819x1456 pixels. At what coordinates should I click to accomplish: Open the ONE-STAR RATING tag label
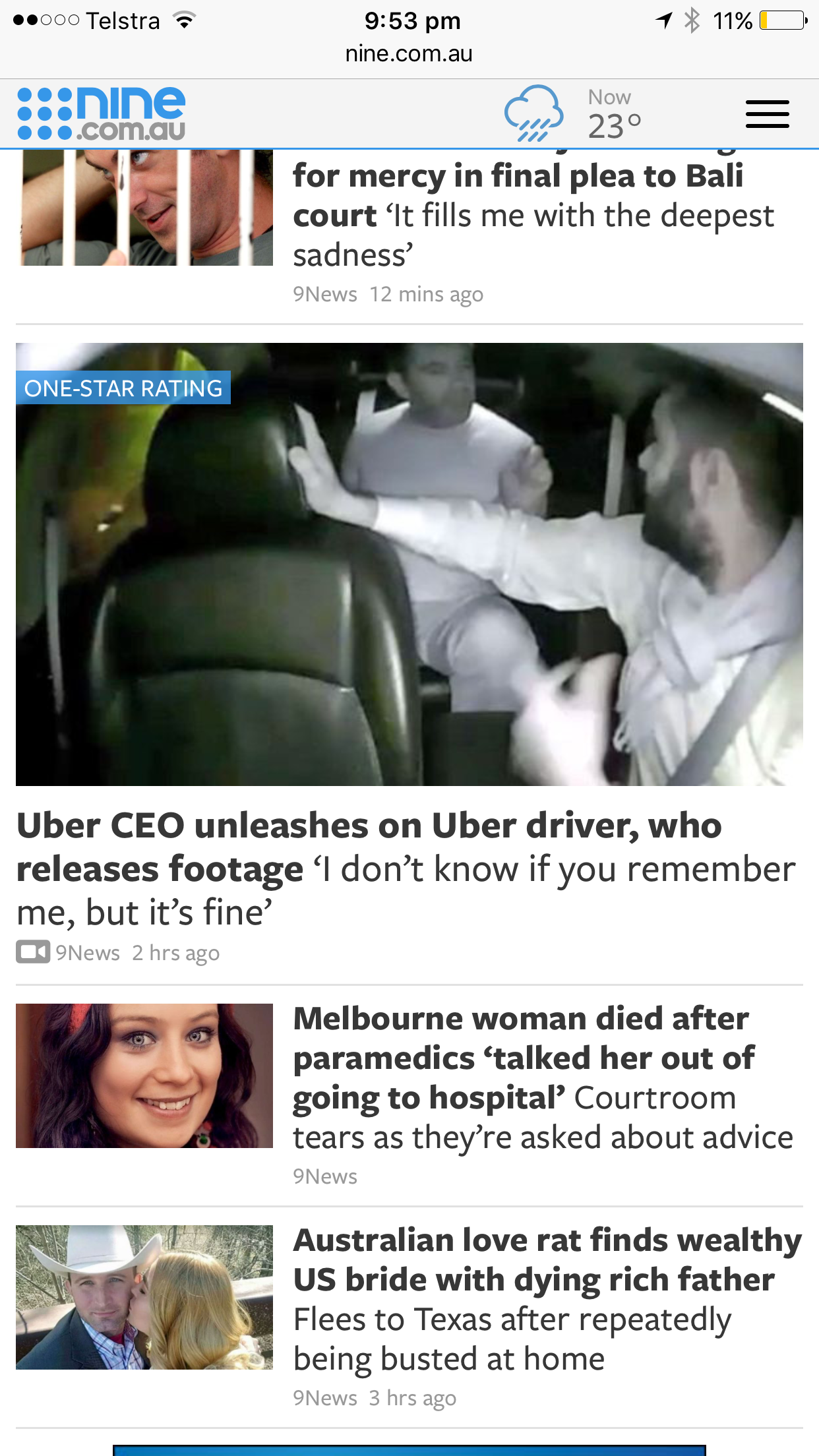click(123, 388)
